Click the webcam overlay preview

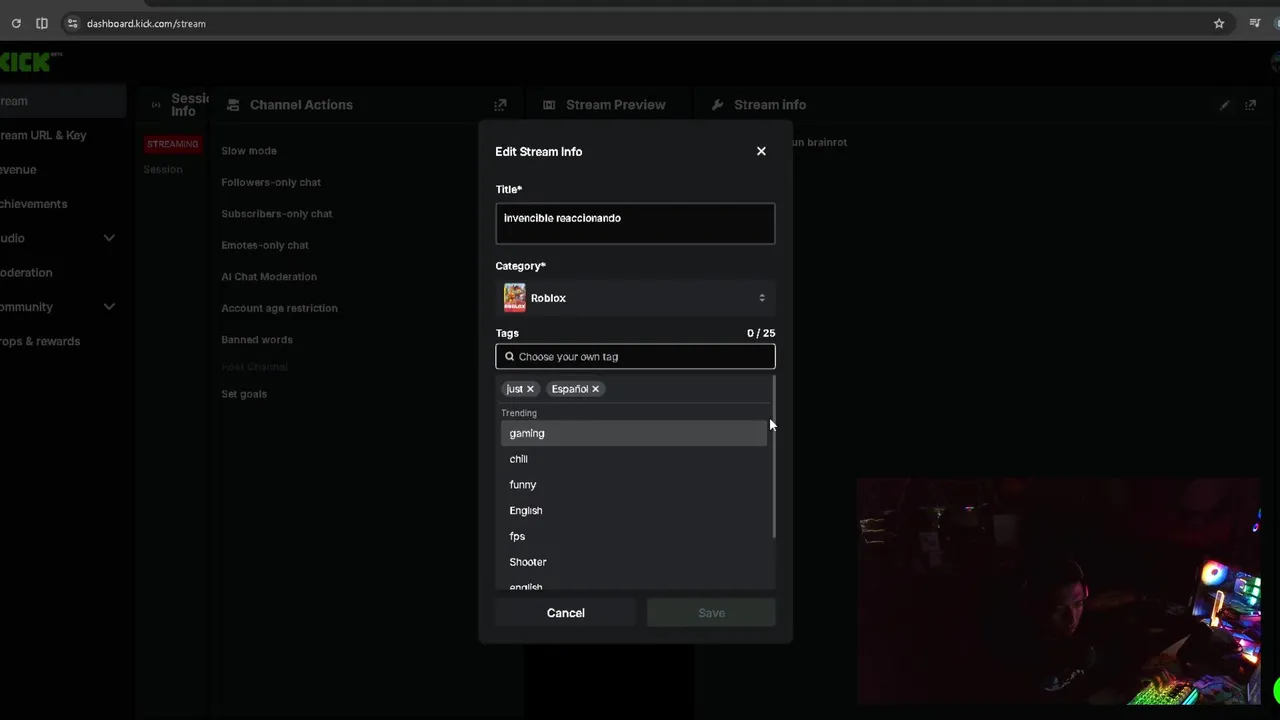coord(1058,591)
